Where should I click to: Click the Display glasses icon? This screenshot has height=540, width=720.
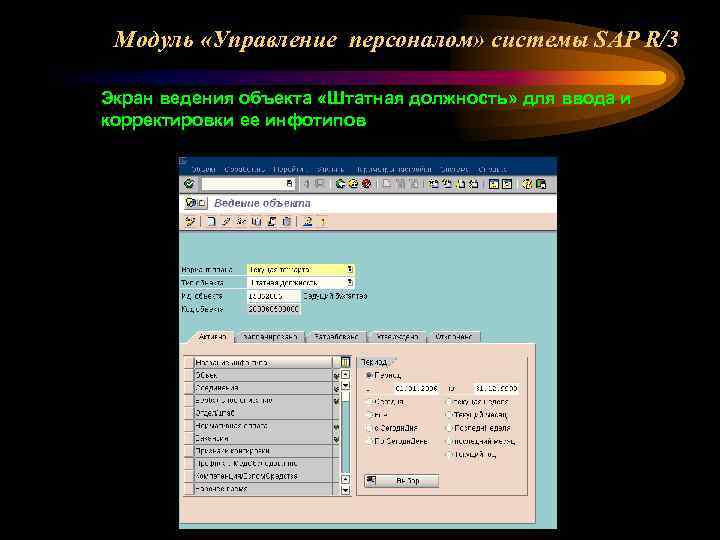[x=241, y=221]
